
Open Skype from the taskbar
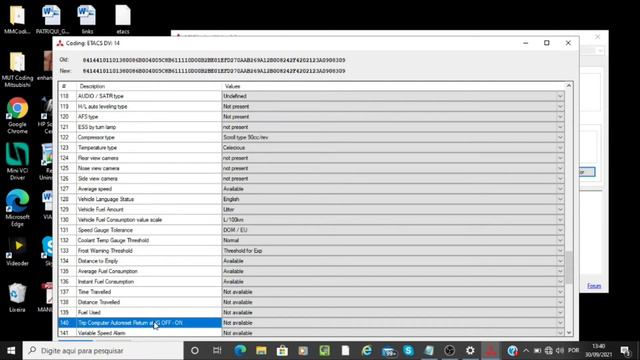(x=408, y=351)
